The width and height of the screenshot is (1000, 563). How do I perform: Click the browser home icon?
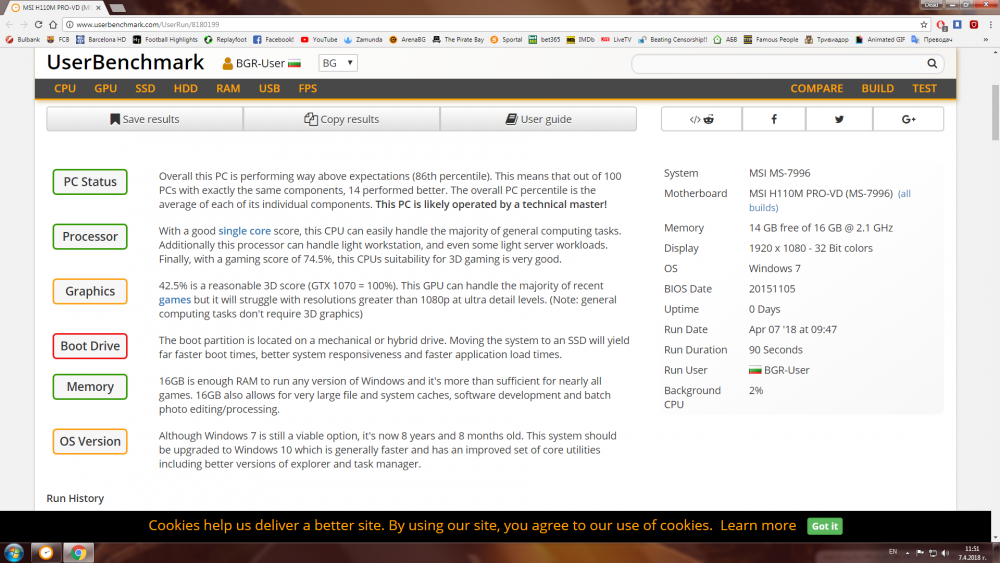point(53,24)
